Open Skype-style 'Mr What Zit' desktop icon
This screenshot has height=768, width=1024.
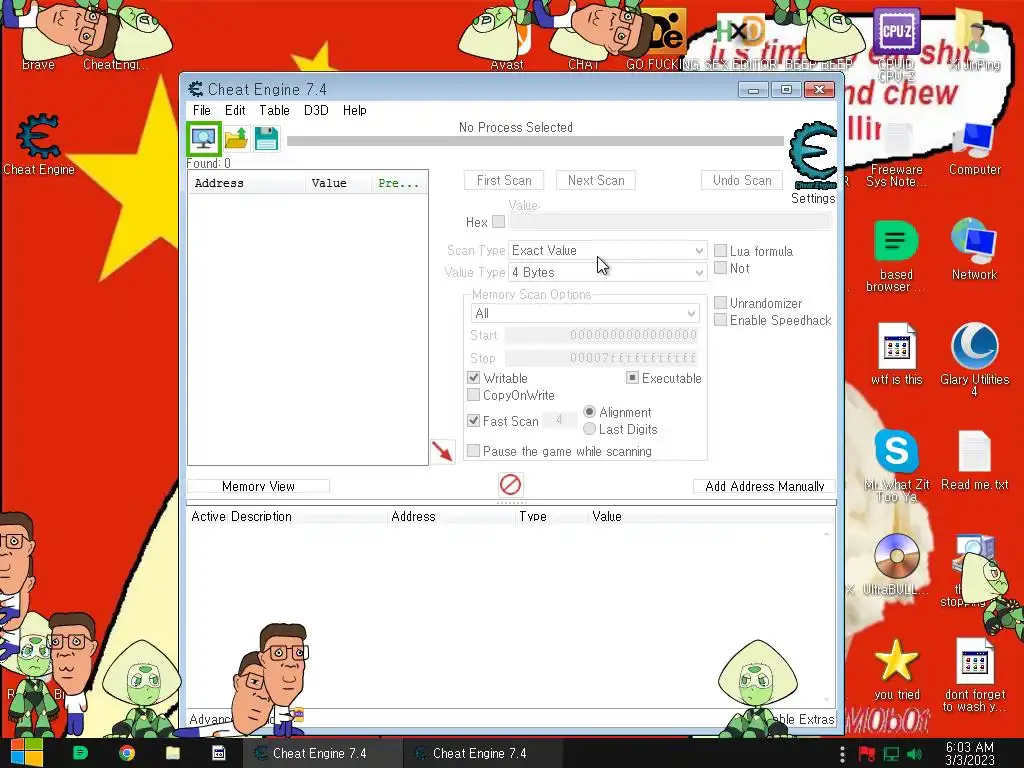[x=896, y=466]
